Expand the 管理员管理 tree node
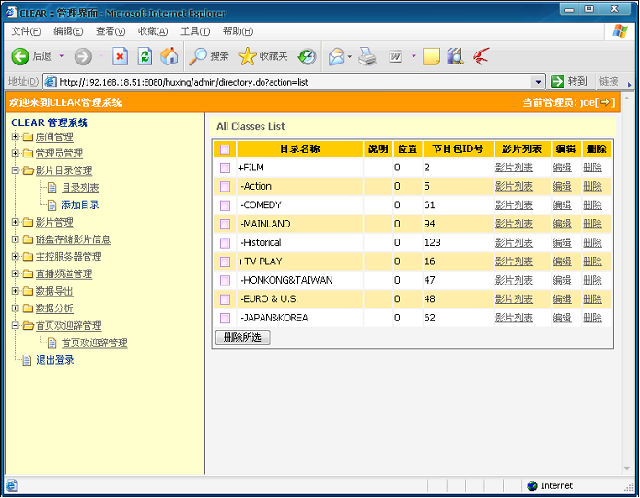The width and height of the screenshot is (640, 498). (x=15, y=153)
